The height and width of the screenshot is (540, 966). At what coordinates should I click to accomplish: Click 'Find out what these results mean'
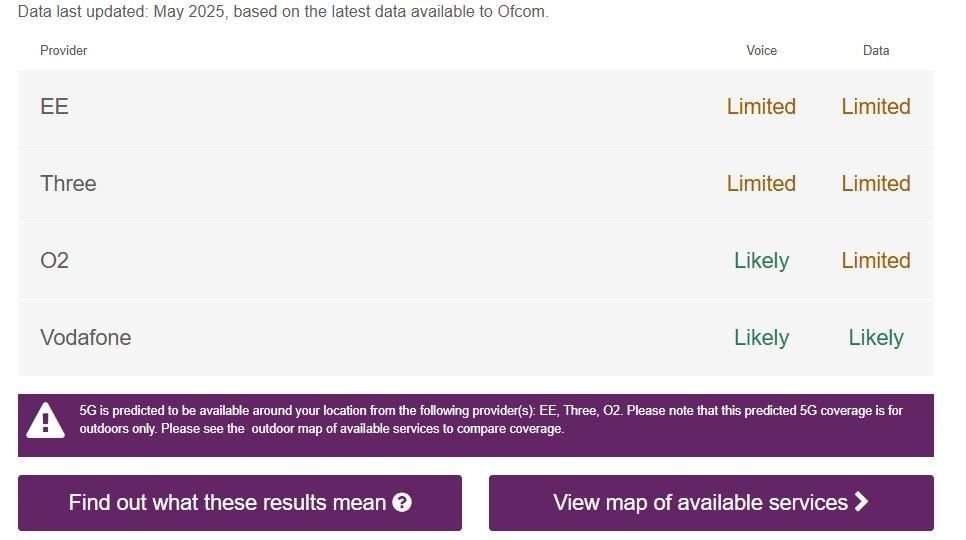[x=228, y=503]
